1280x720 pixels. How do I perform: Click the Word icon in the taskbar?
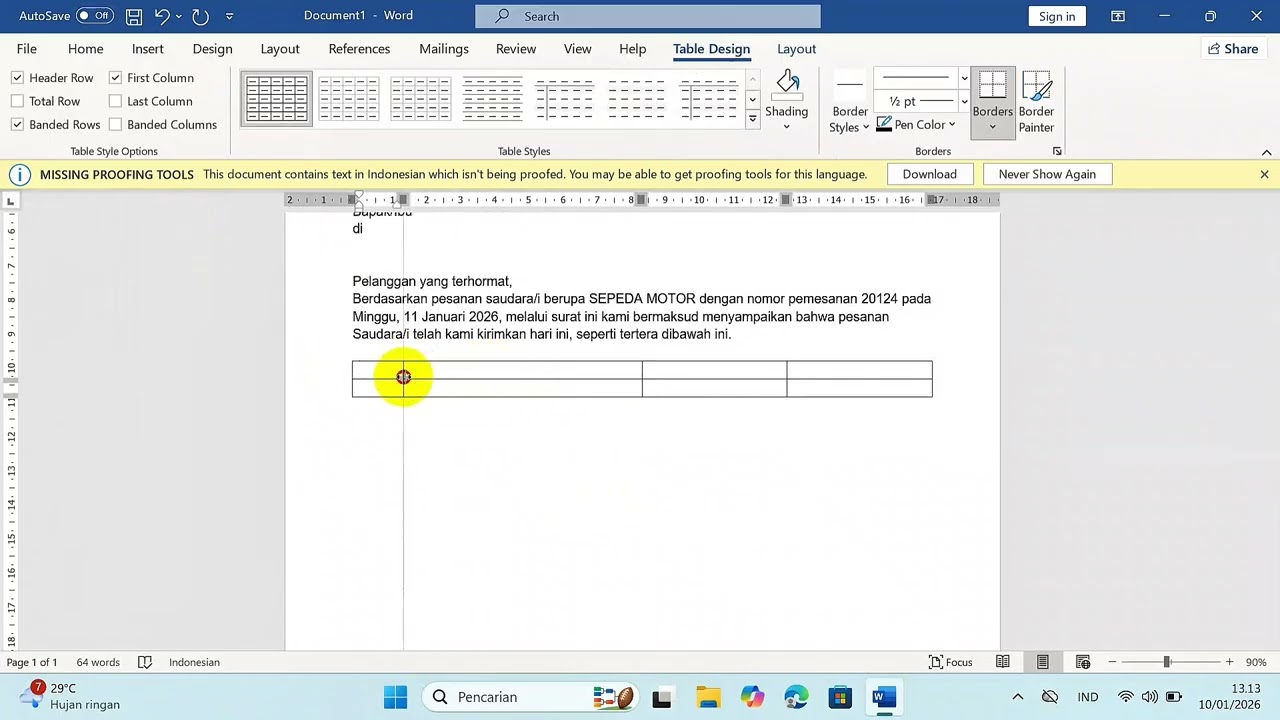[884, 697]
